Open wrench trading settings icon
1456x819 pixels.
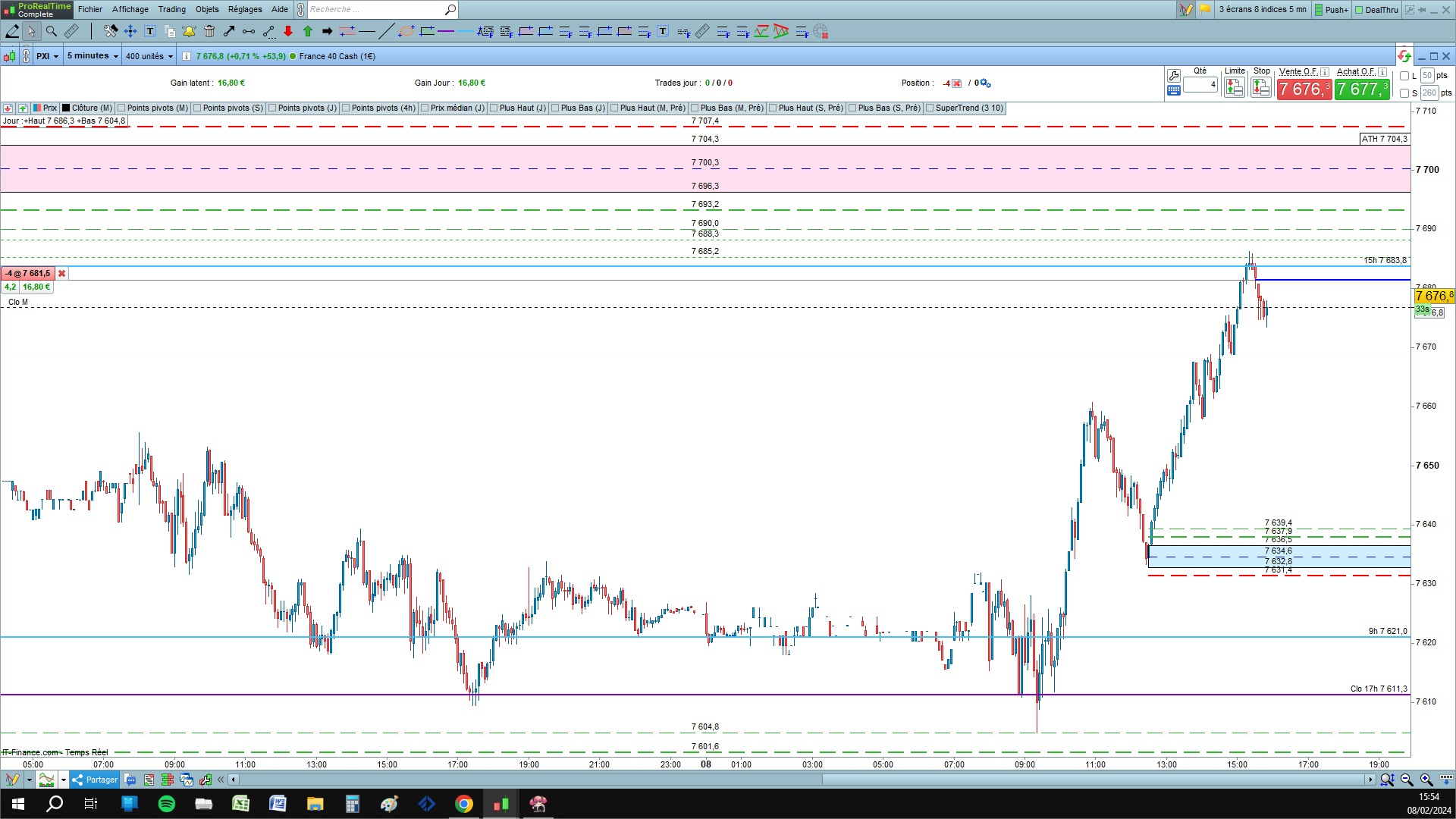click(x=1173, y=75)
